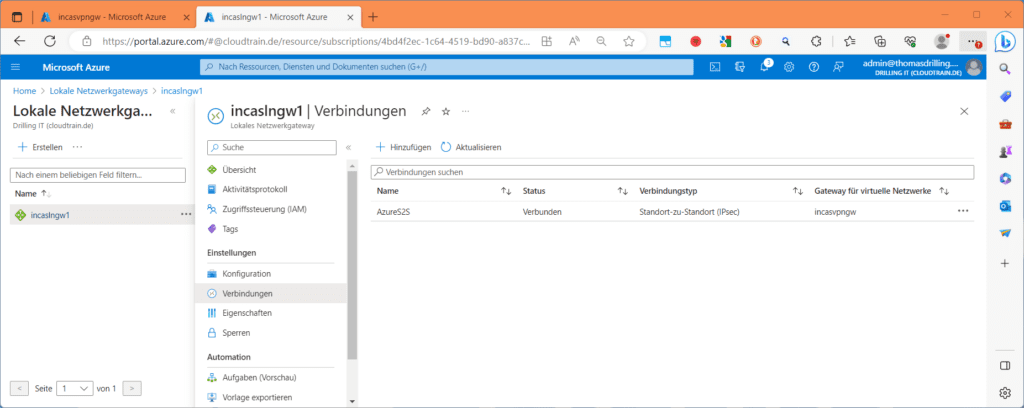
Task: Open Edge browser extensions puzzle icon
Action: click(815, 41)
